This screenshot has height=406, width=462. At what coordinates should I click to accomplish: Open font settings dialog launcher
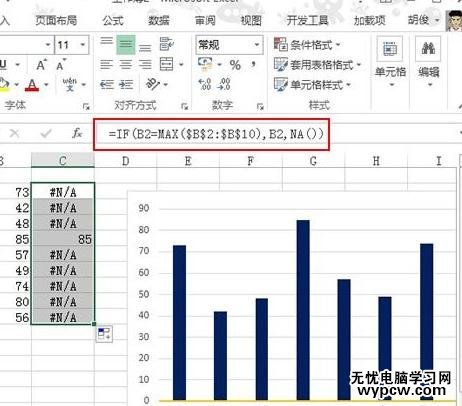[86, 106]
